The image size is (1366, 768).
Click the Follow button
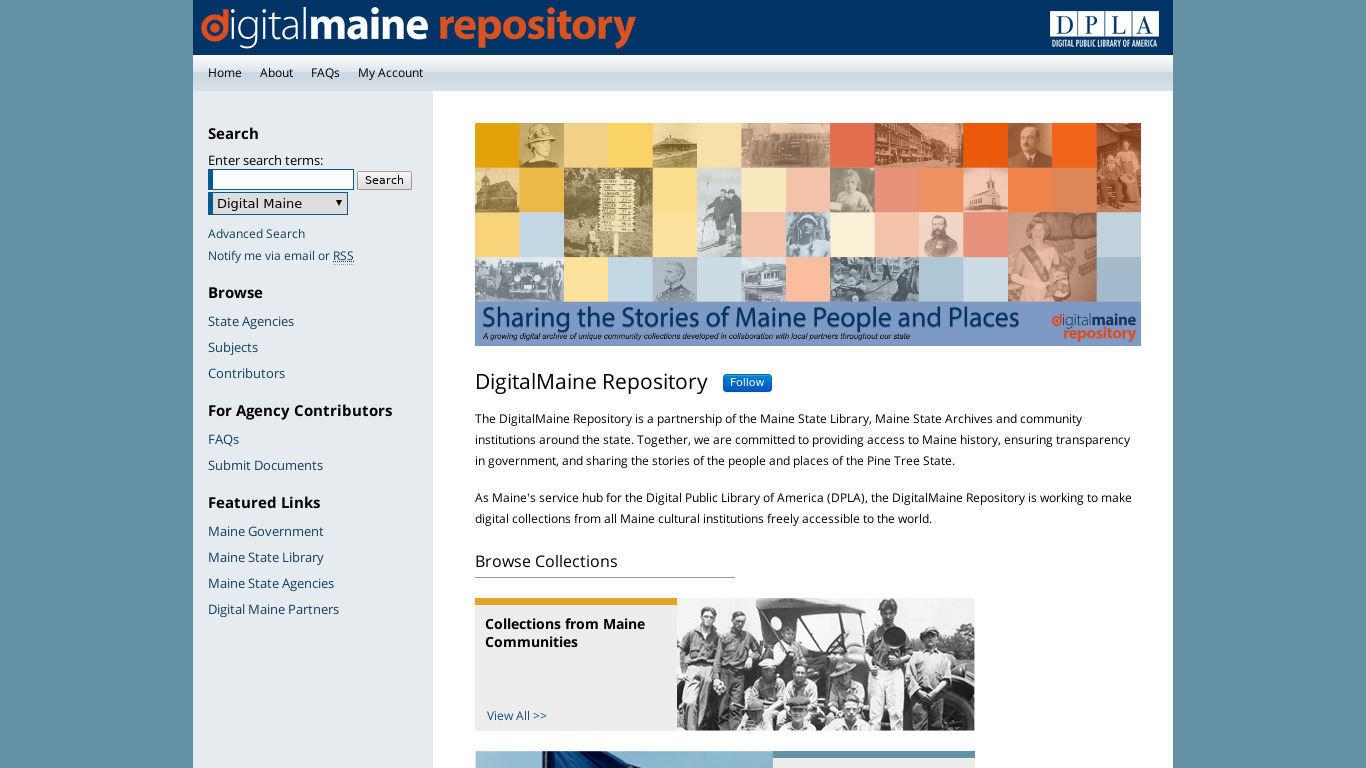click(747, 383)
